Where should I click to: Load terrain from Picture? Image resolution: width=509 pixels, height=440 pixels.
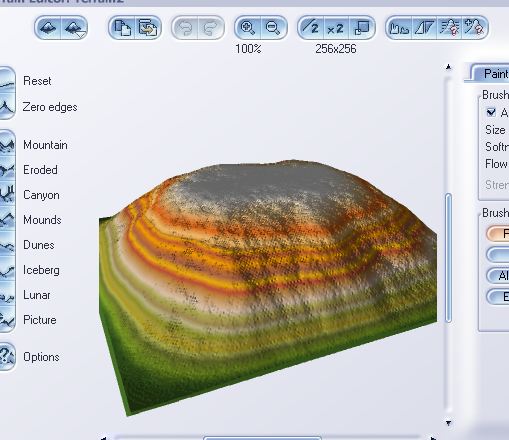tap(7, 320)
